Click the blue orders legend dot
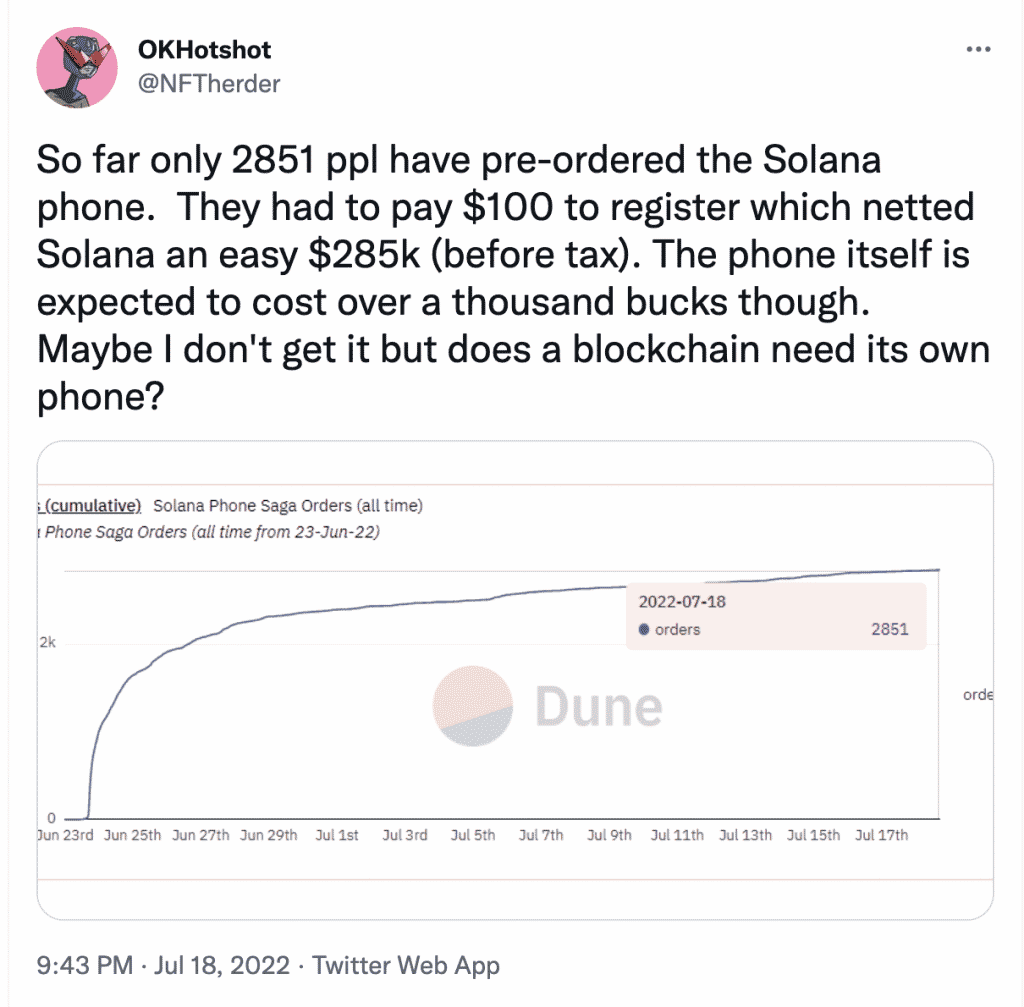 point(644,630)
